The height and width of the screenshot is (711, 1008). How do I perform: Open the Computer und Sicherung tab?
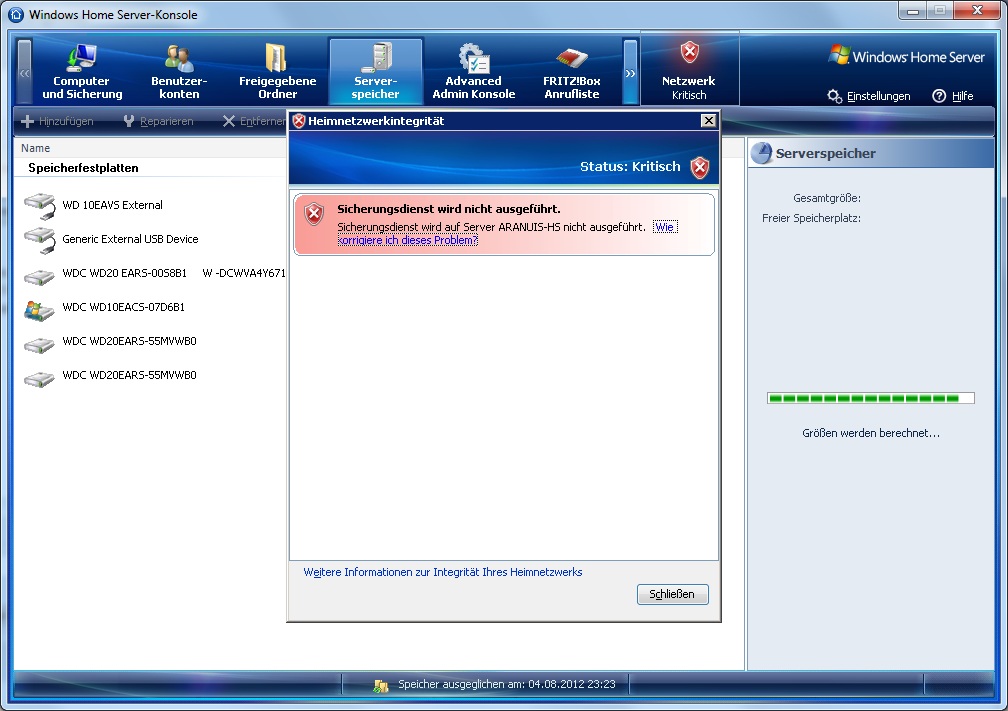(x=82, y=72)
